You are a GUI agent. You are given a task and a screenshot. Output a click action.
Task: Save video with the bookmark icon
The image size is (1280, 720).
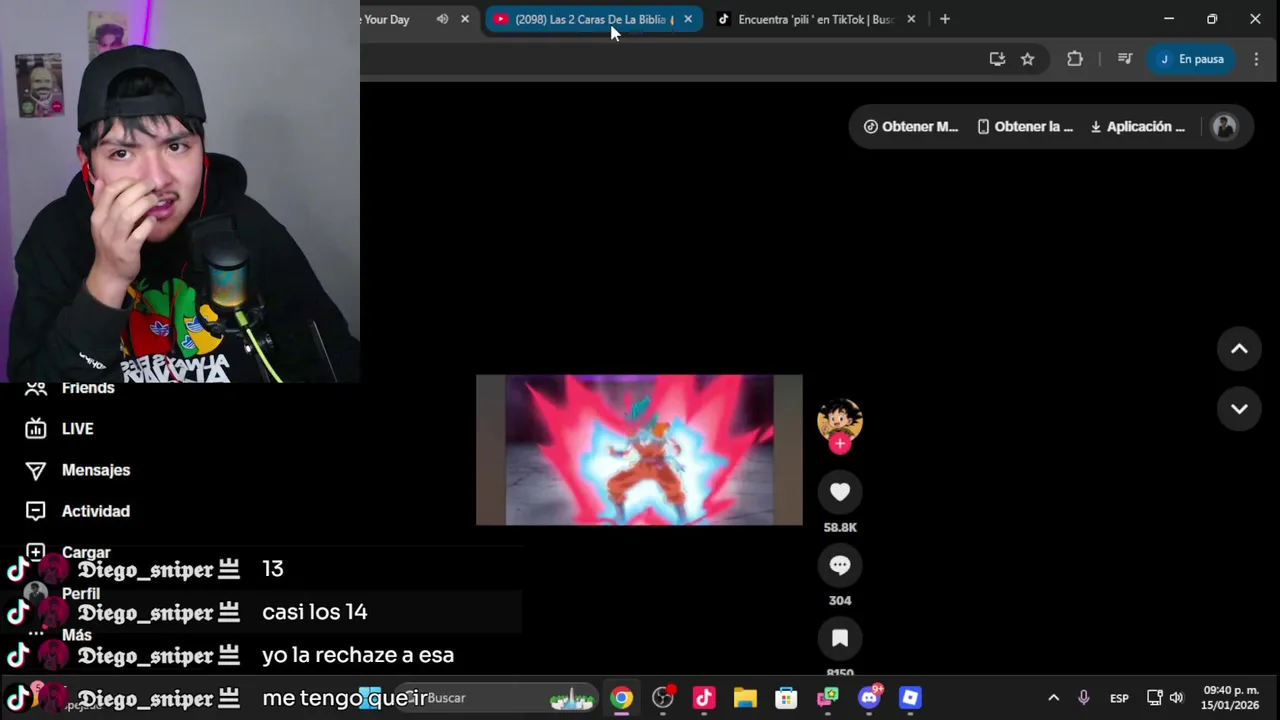pyautogui.click(x=840, y=638)
